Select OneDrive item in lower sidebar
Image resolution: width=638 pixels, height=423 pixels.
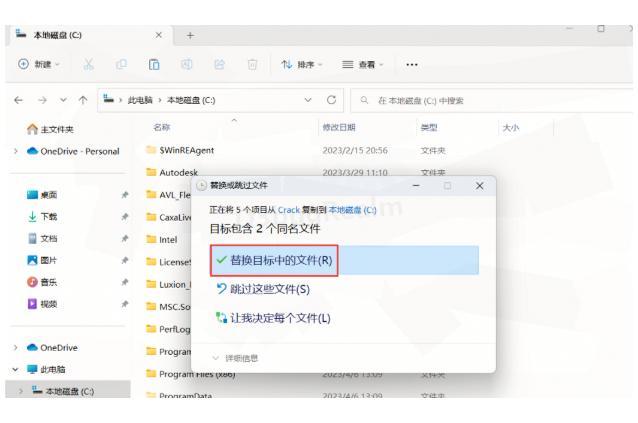[52, 348]
